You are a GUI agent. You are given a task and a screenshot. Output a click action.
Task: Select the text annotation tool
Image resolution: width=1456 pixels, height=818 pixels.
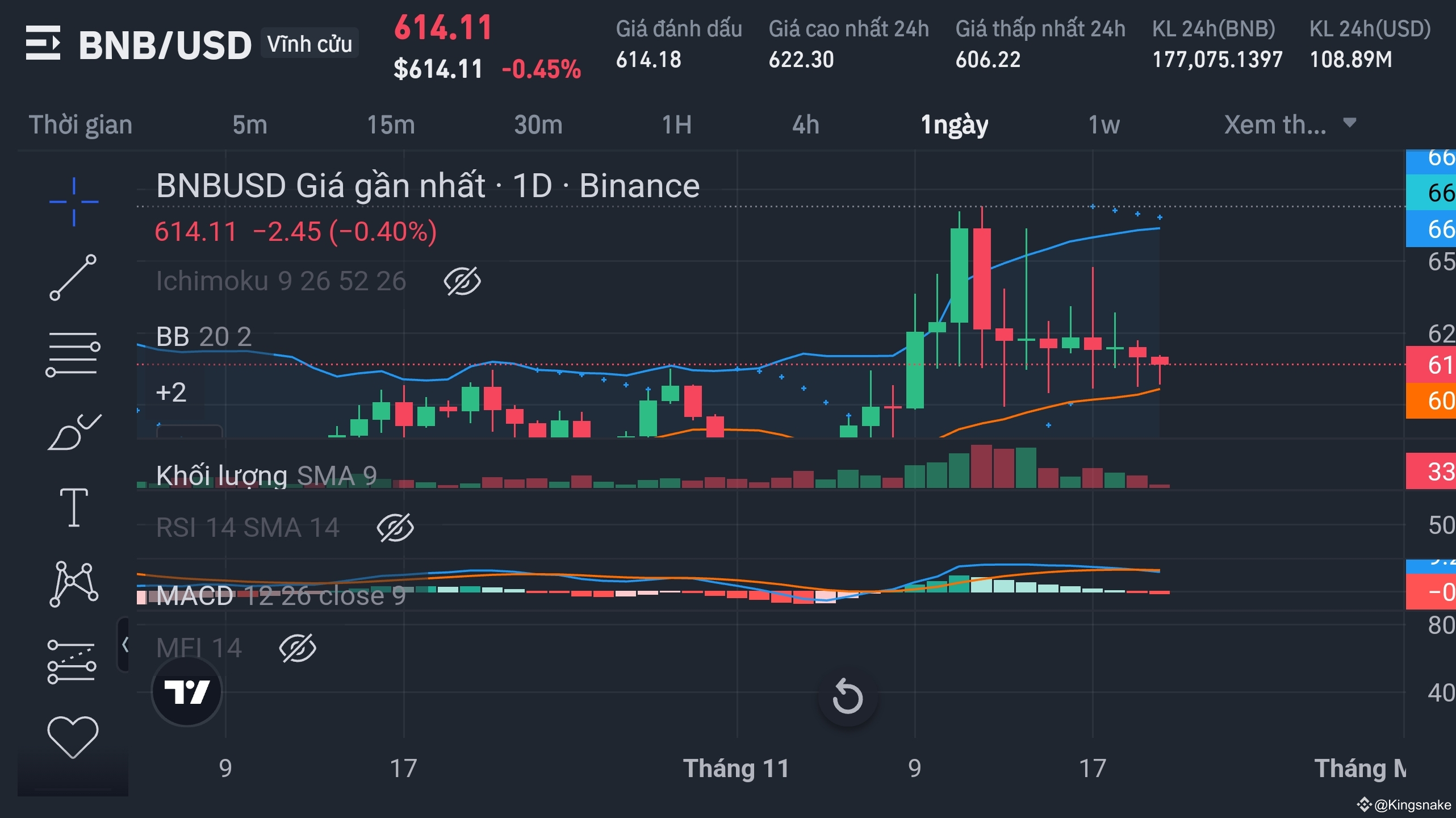73,507
